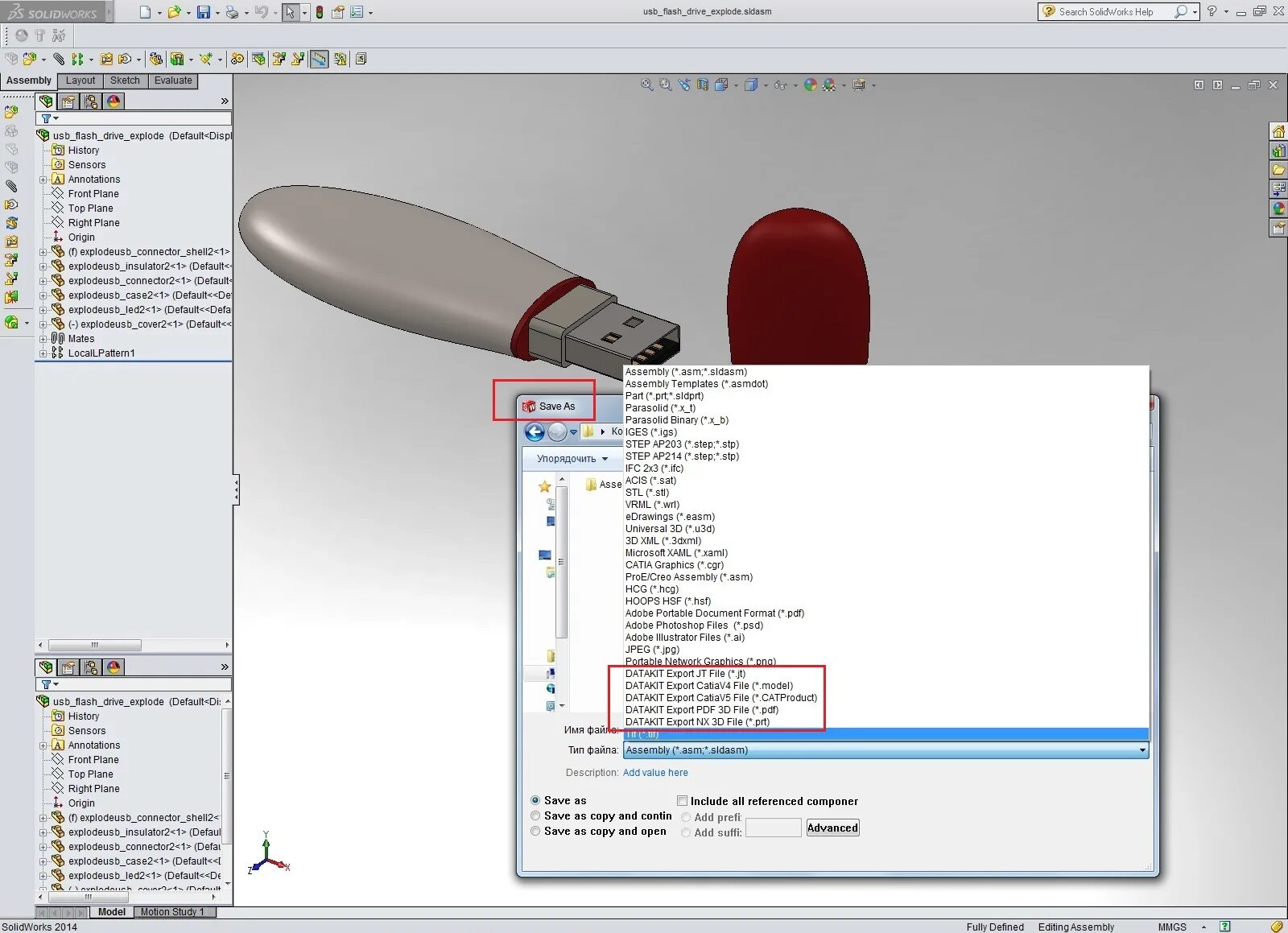Select the 'Save as' radio option
This screenshot has height=933, width=1288.
point(535,801)
